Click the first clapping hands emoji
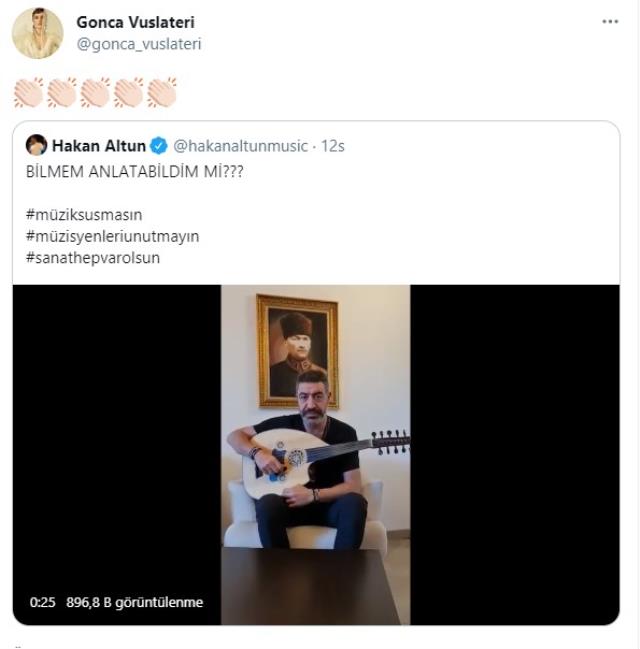Screen dimensions: 640x649 [x=28, y=92]
